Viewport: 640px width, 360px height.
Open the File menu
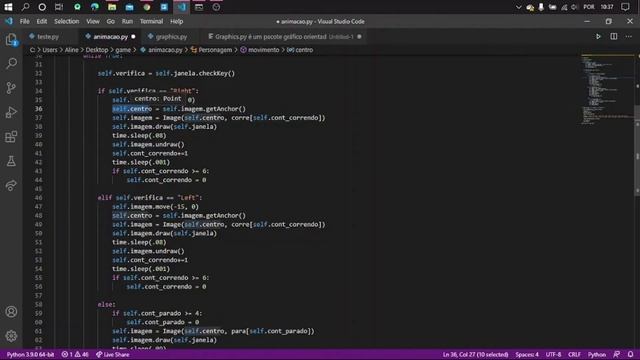coord(24,21)
